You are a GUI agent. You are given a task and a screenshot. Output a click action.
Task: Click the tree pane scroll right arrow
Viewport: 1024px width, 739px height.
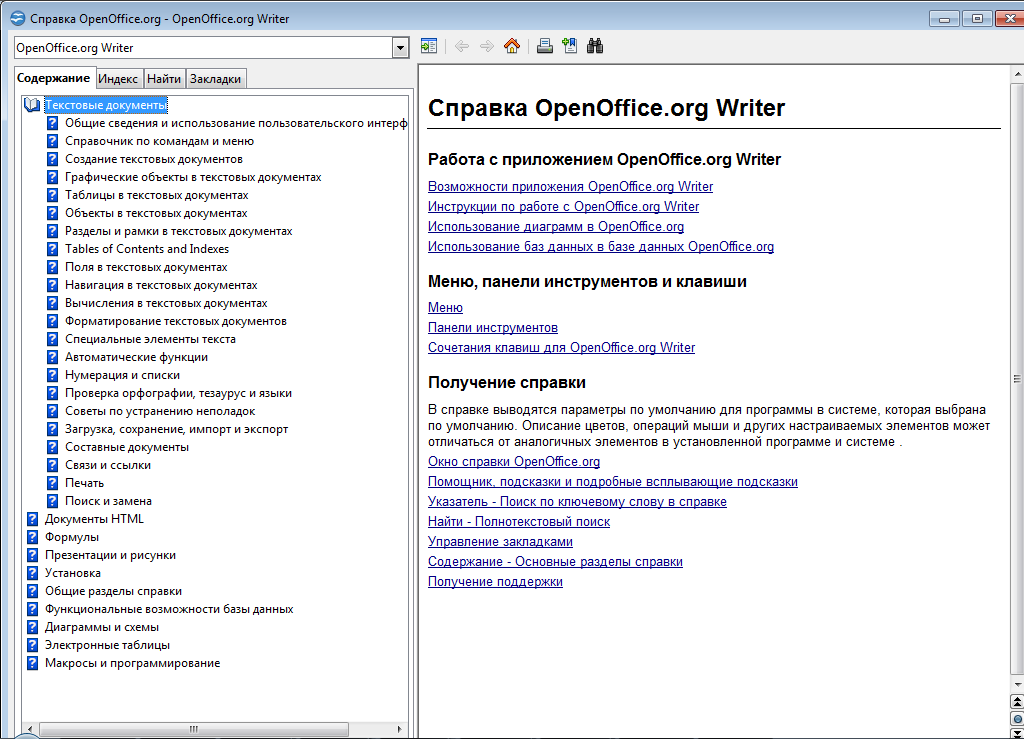click(x=400, y=729)
